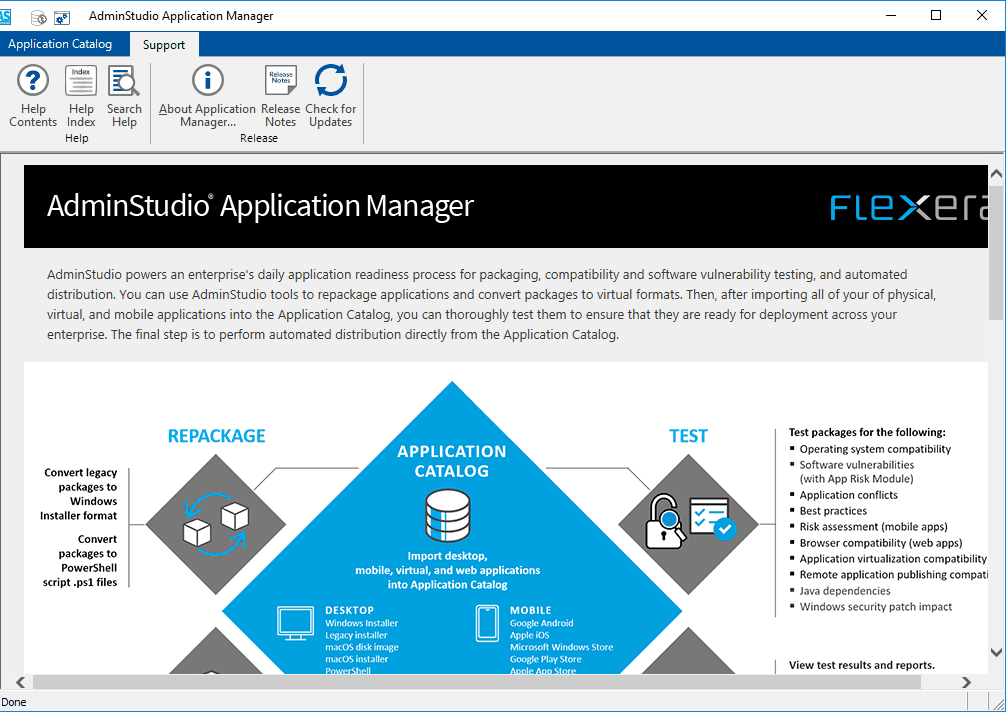Click 'Google Play Store' under Mobile
Image resolution: width=1006 pixels, height=712 pixels.
tap(545, 659)
